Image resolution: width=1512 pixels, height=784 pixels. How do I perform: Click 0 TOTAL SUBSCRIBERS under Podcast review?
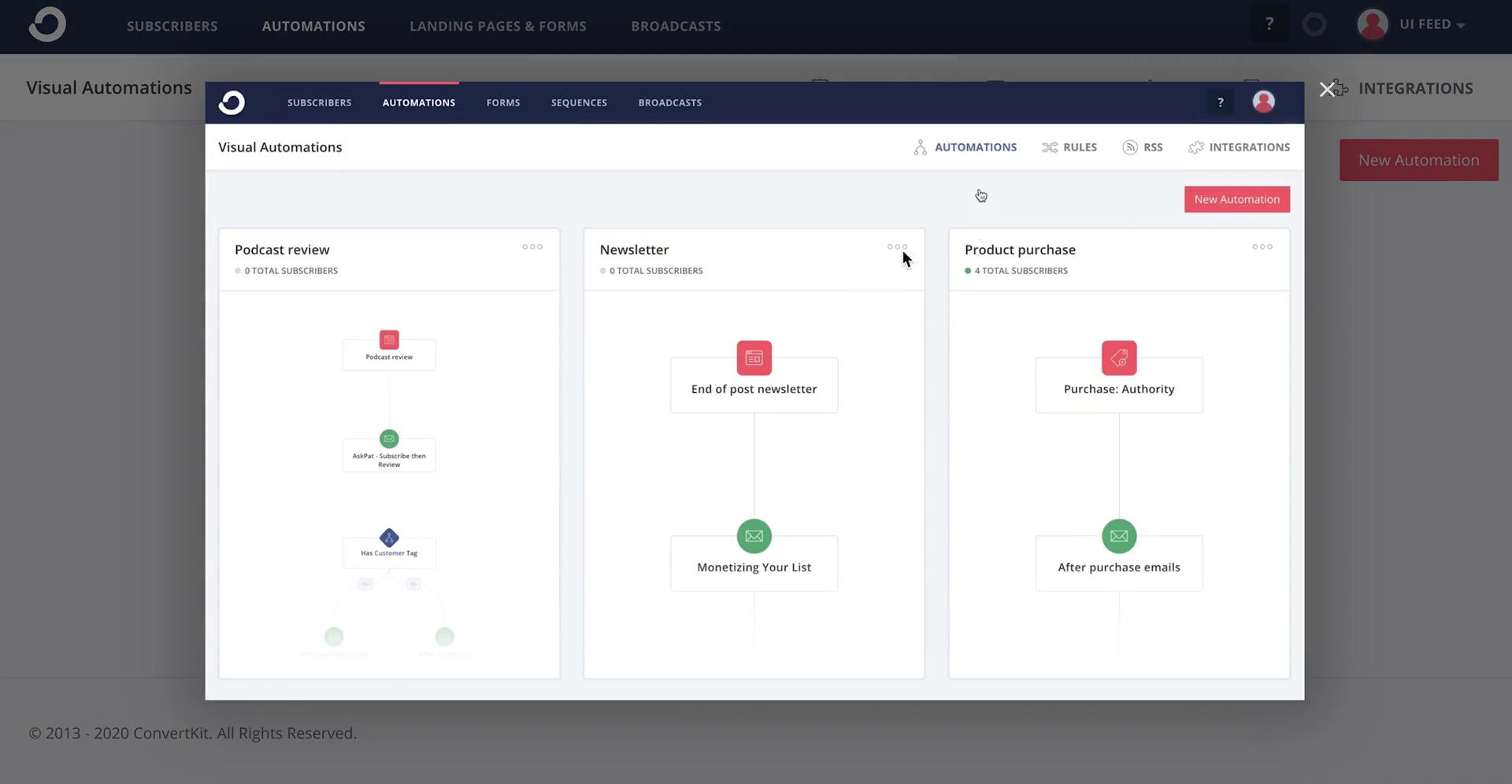291,271
